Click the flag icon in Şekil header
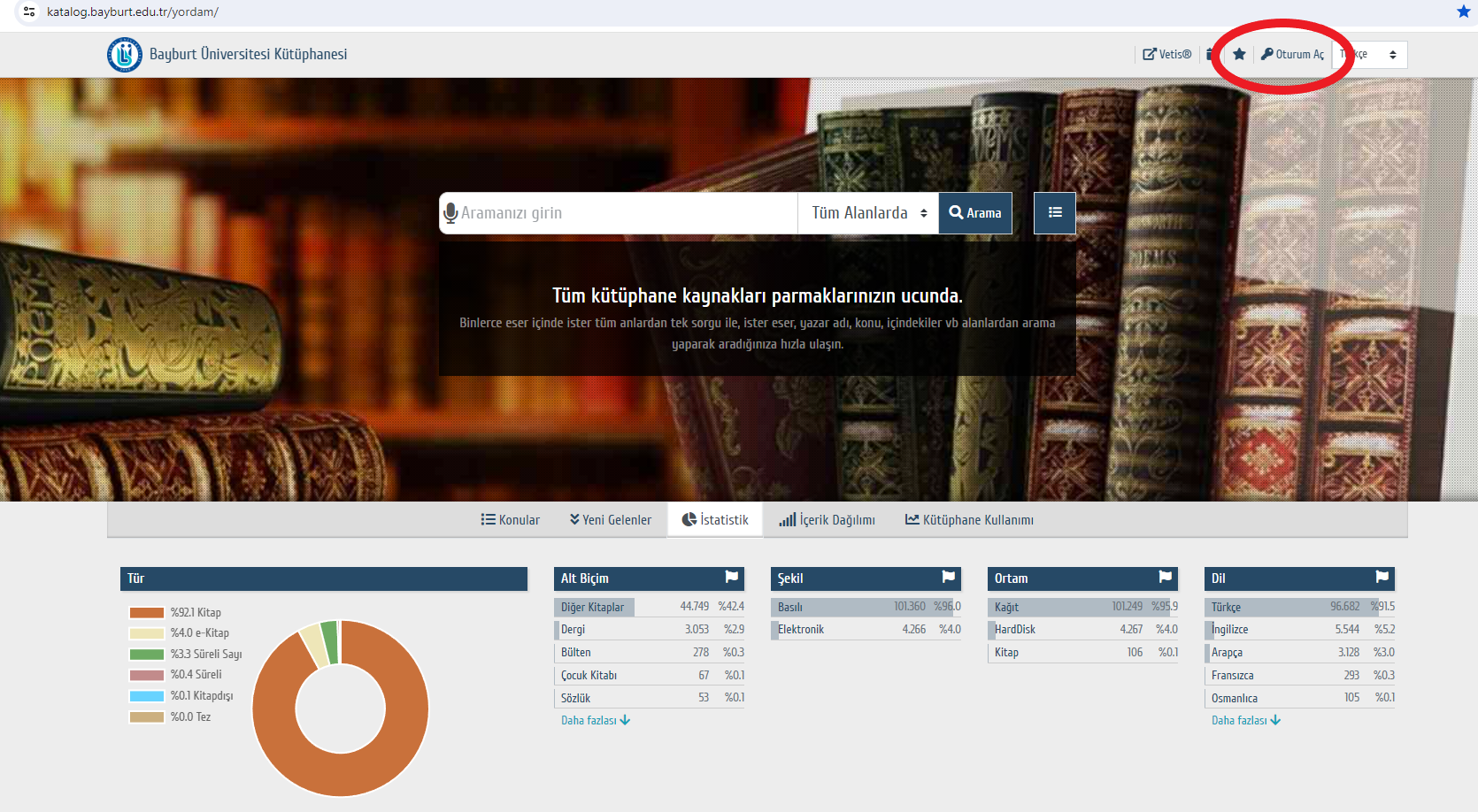 pos(948,578)
